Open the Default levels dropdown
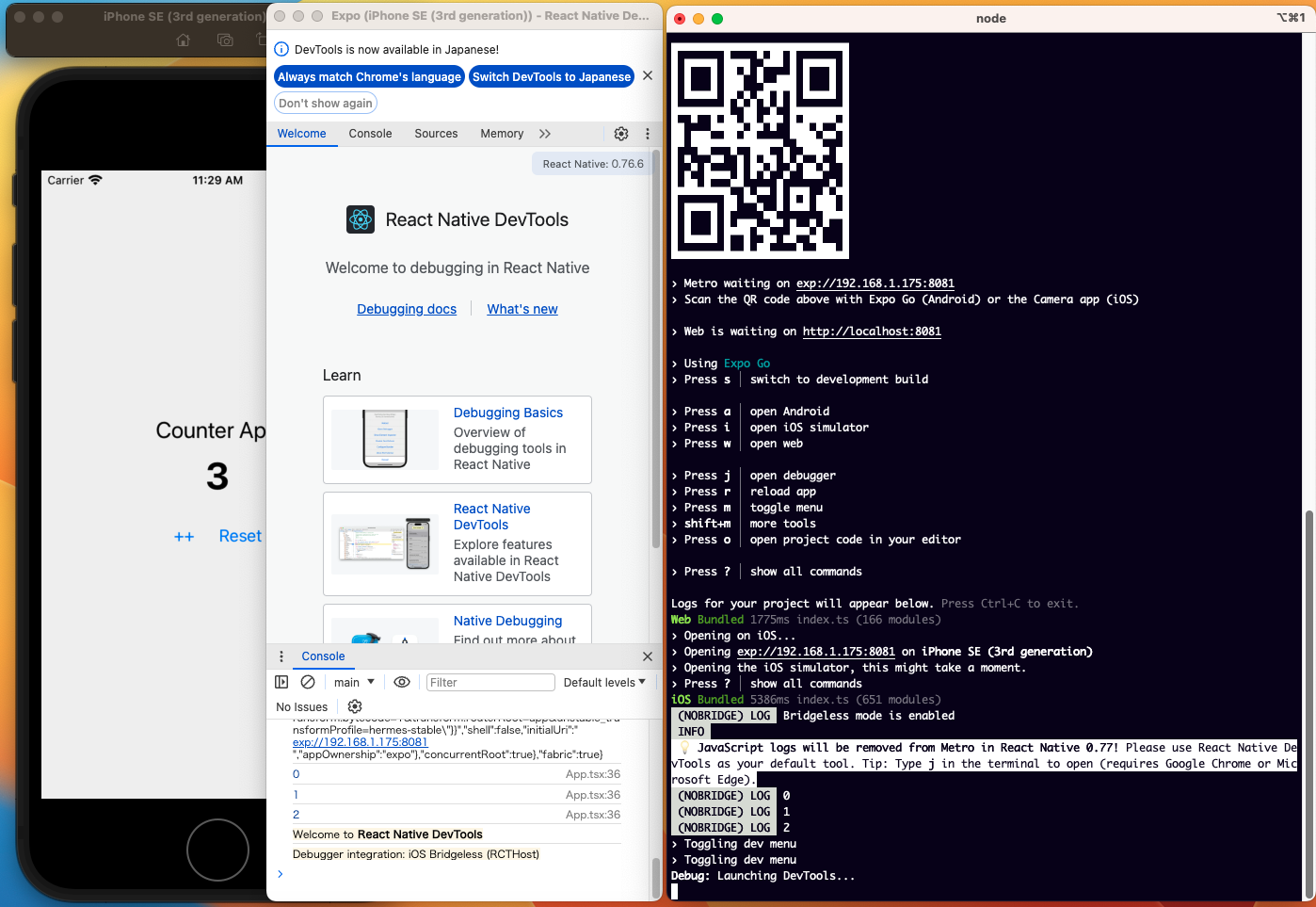This screenshot has width=1316, height=907. pos(604,682)
